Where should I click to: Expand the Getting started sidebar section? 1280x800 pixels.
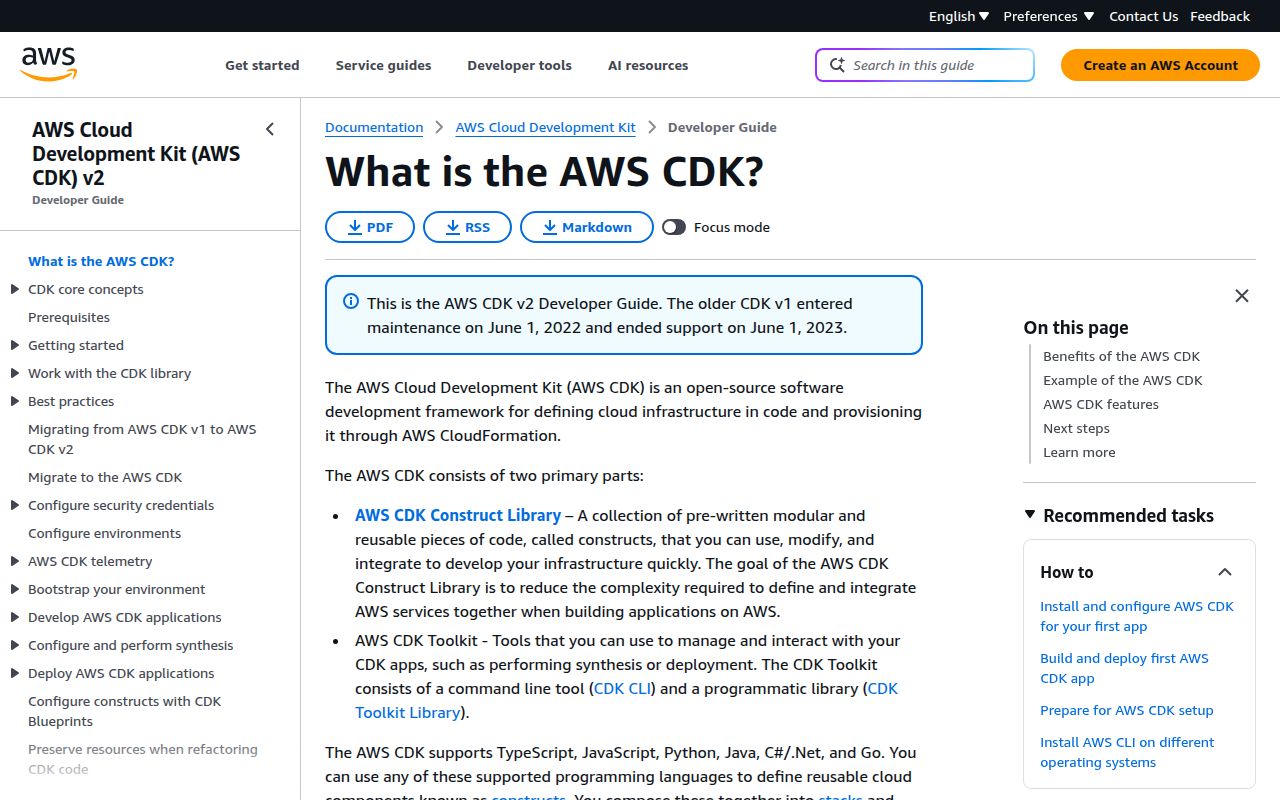[15, 345]
